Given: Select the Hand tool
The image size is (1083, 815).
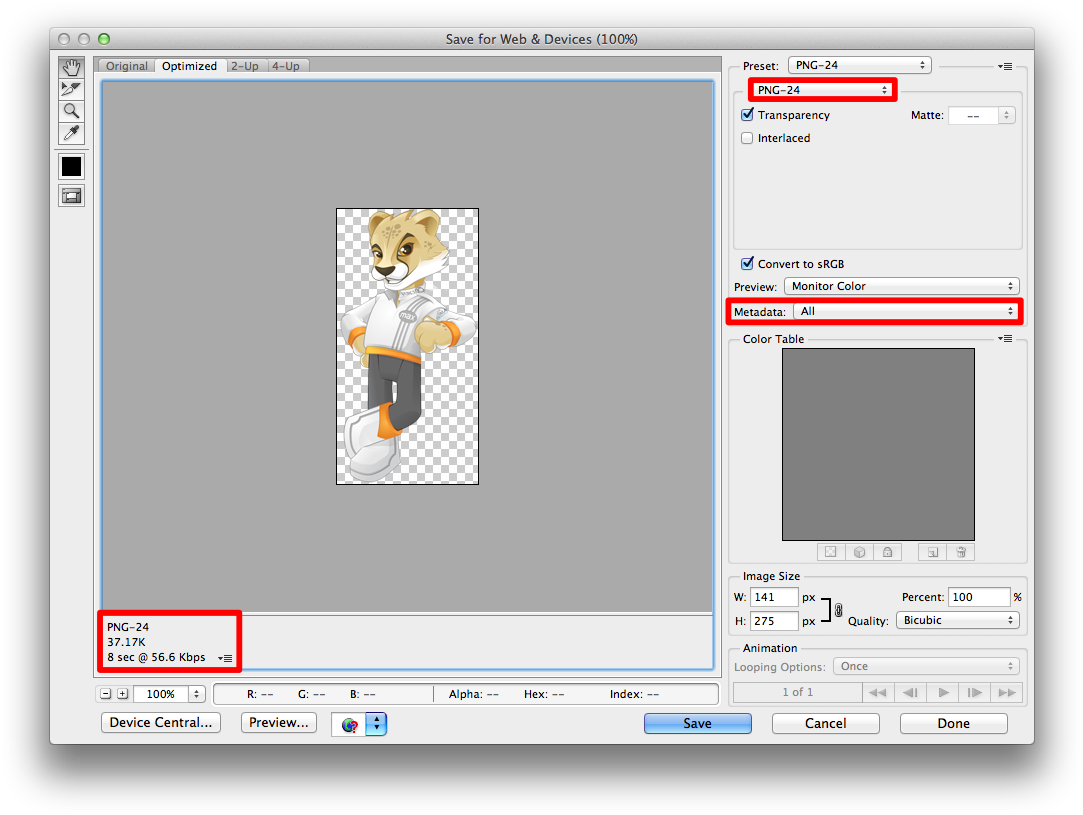Looking at the screenshot, I should click(71, 67).
